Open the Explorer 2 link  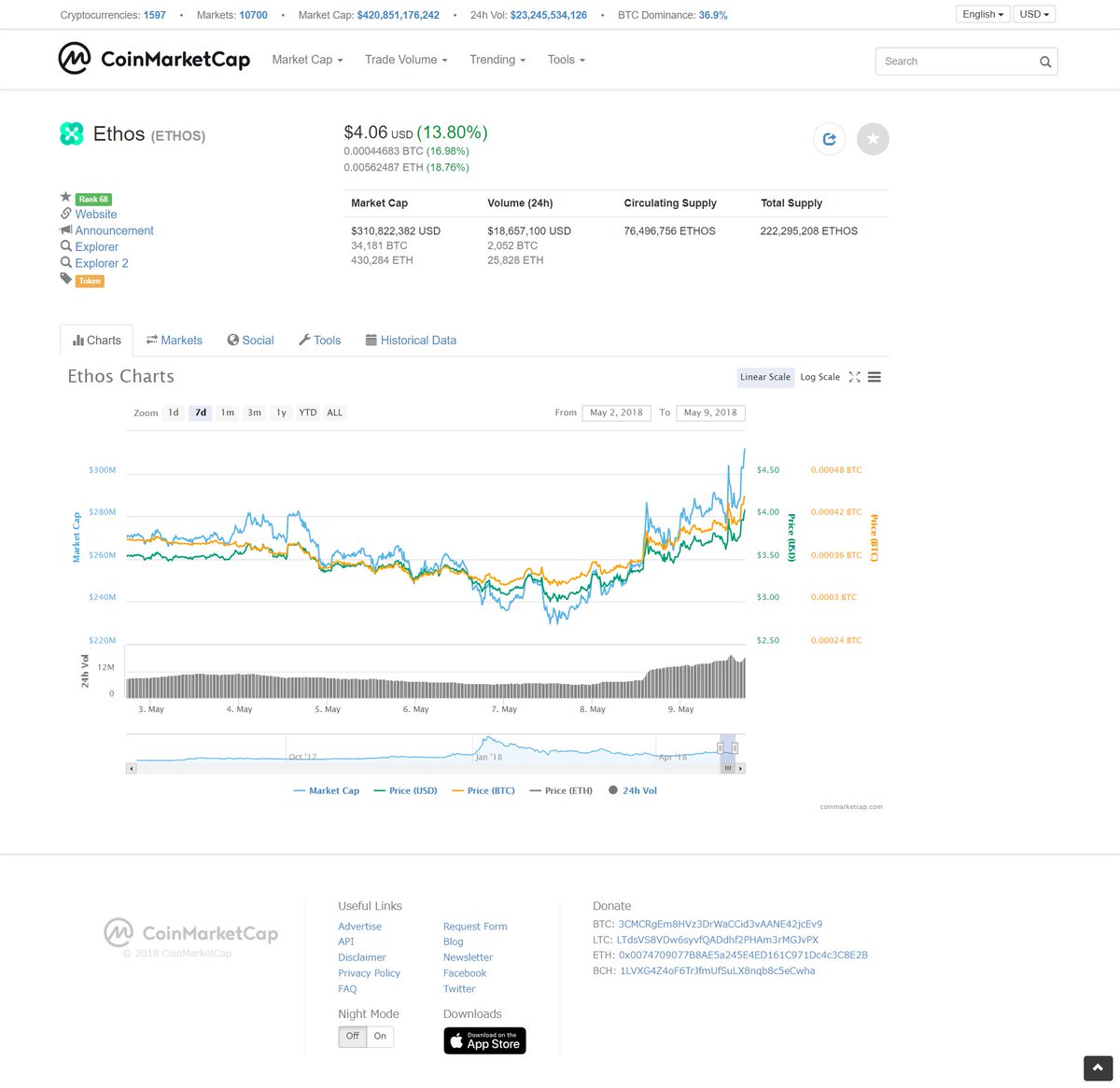102,263
